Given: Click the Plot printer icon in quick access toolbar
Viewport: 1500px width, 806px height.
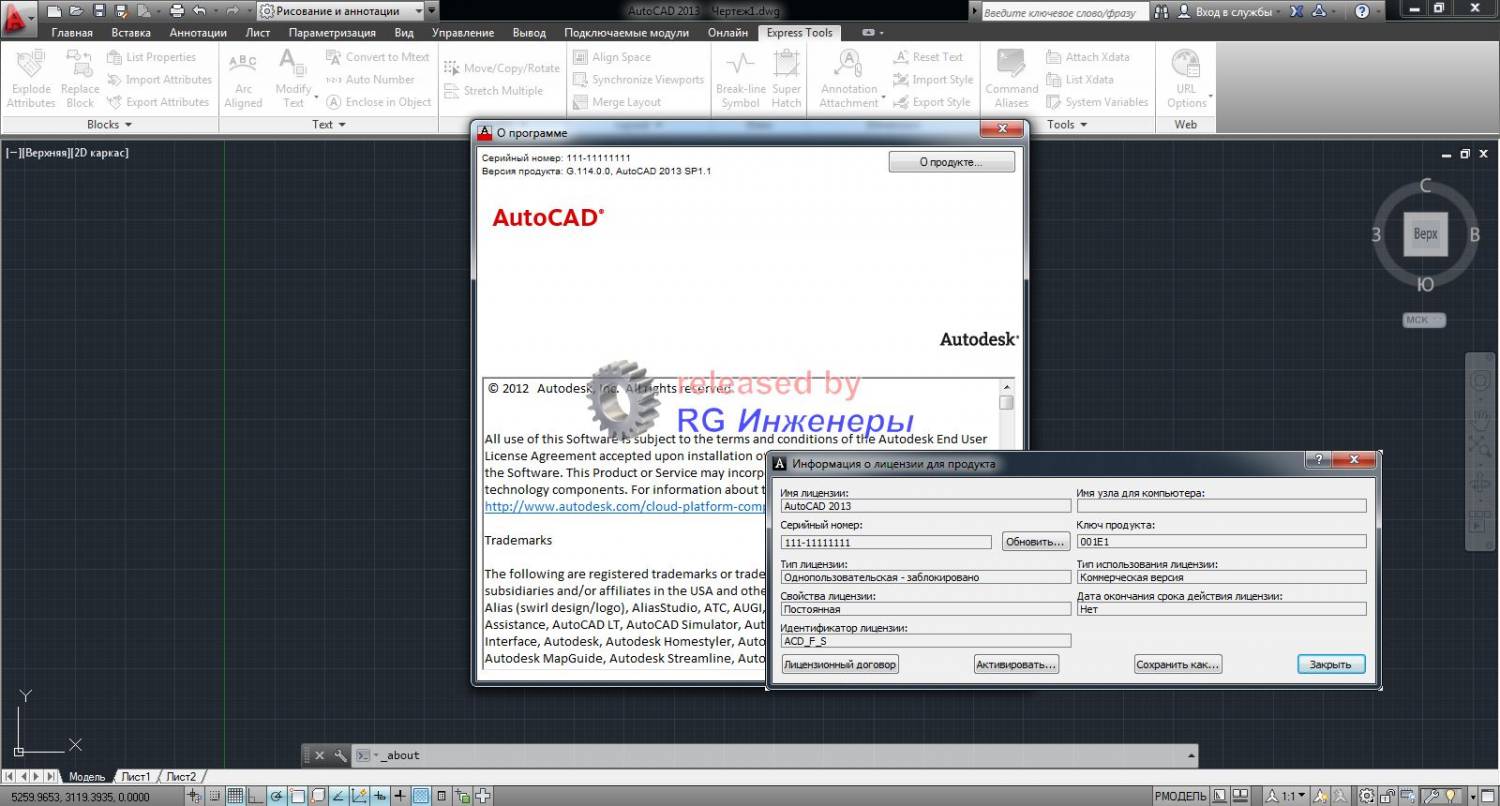Looking at the screenshot, I should (177, 11).
